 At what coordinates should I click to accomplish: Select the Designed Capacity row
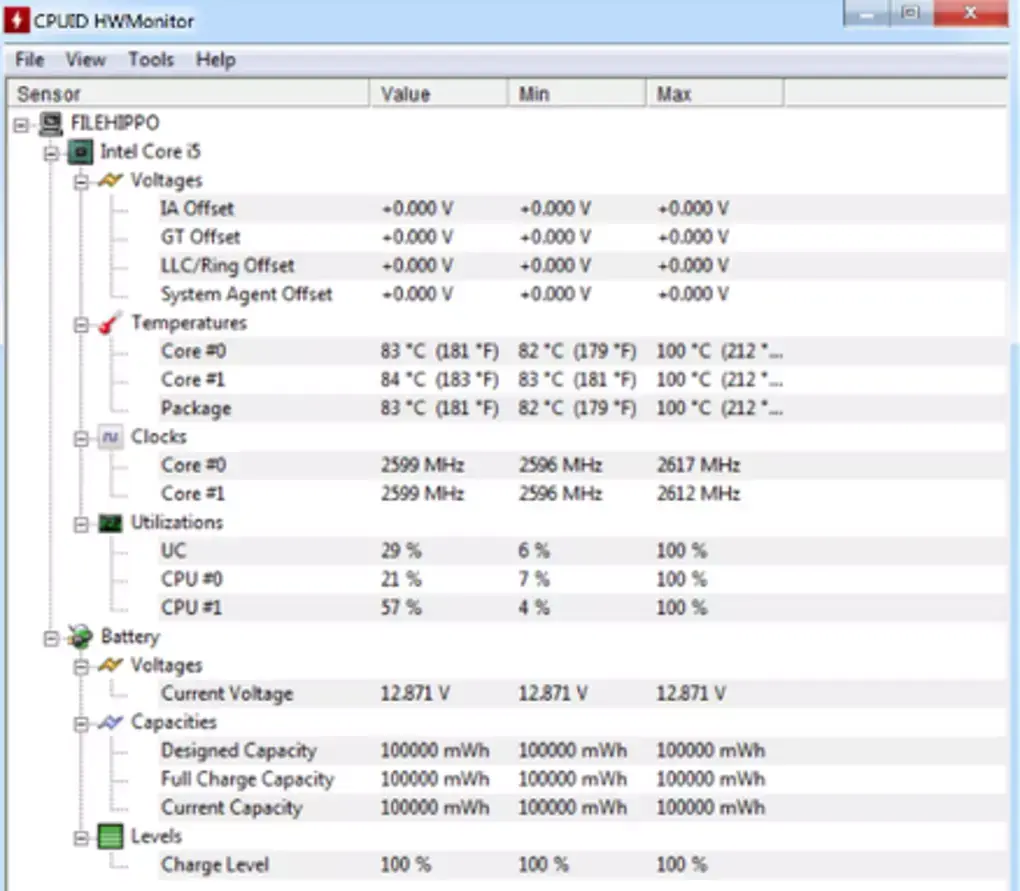pyautogui.click(x=582, y=751)
